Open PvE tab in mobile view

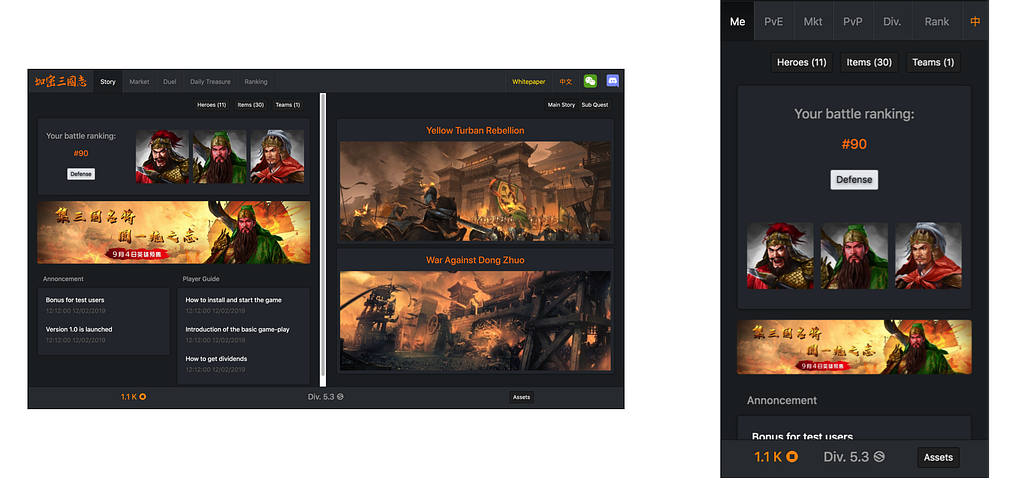click(x=774, y=22)
